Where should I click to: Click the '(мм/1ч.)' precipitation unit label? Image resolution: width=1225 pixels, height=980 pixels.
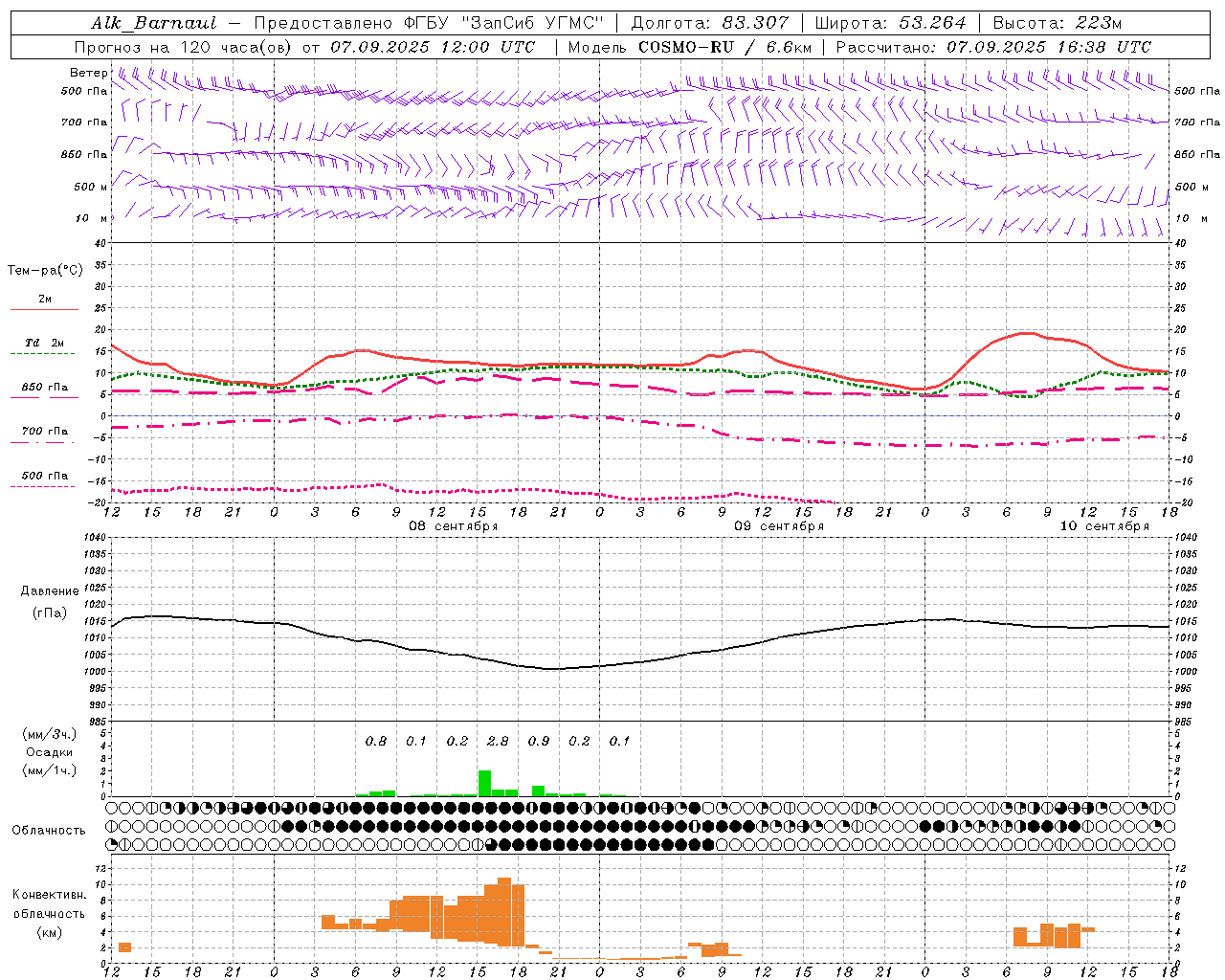50,770
